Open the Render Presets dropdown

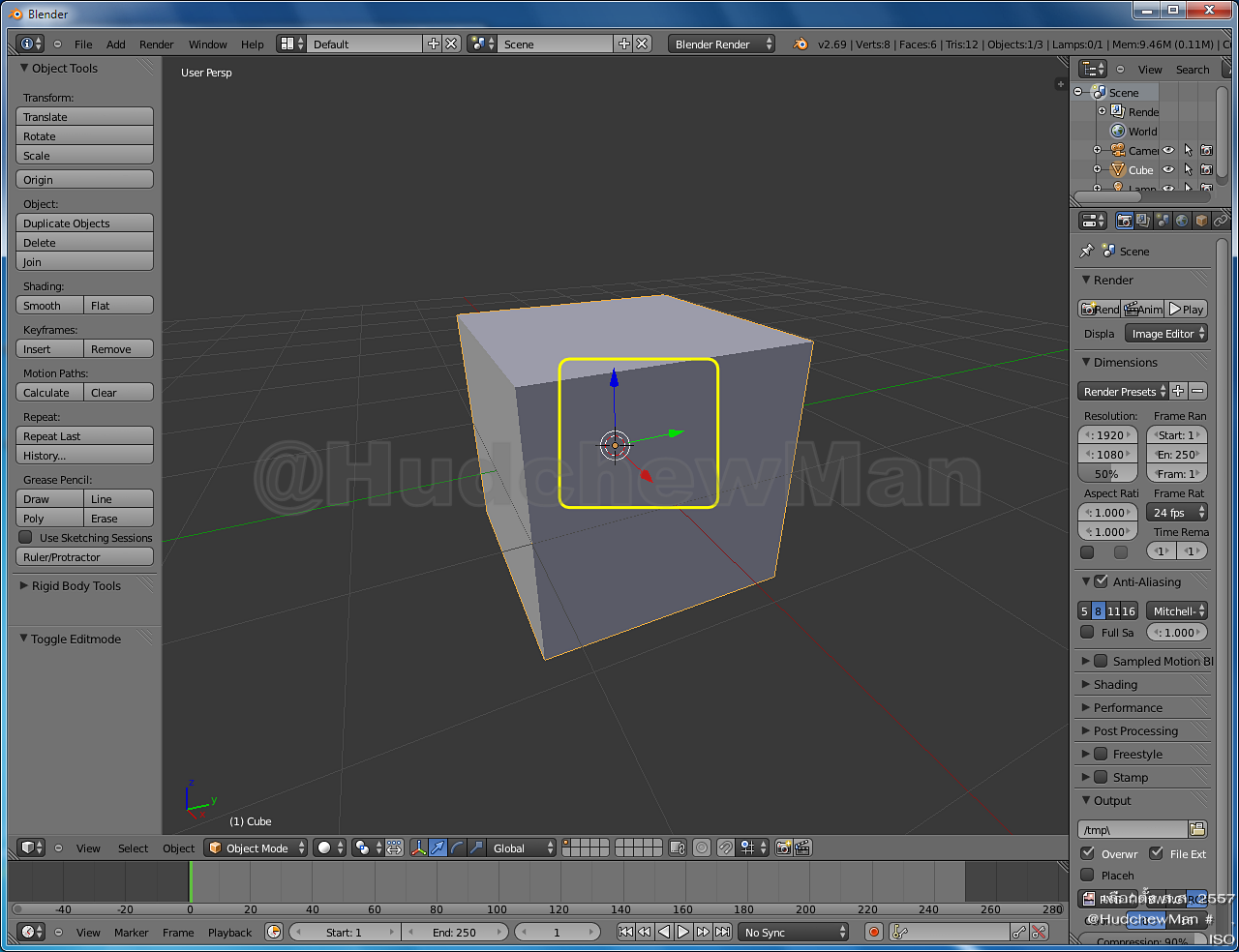pos(1121,392)
